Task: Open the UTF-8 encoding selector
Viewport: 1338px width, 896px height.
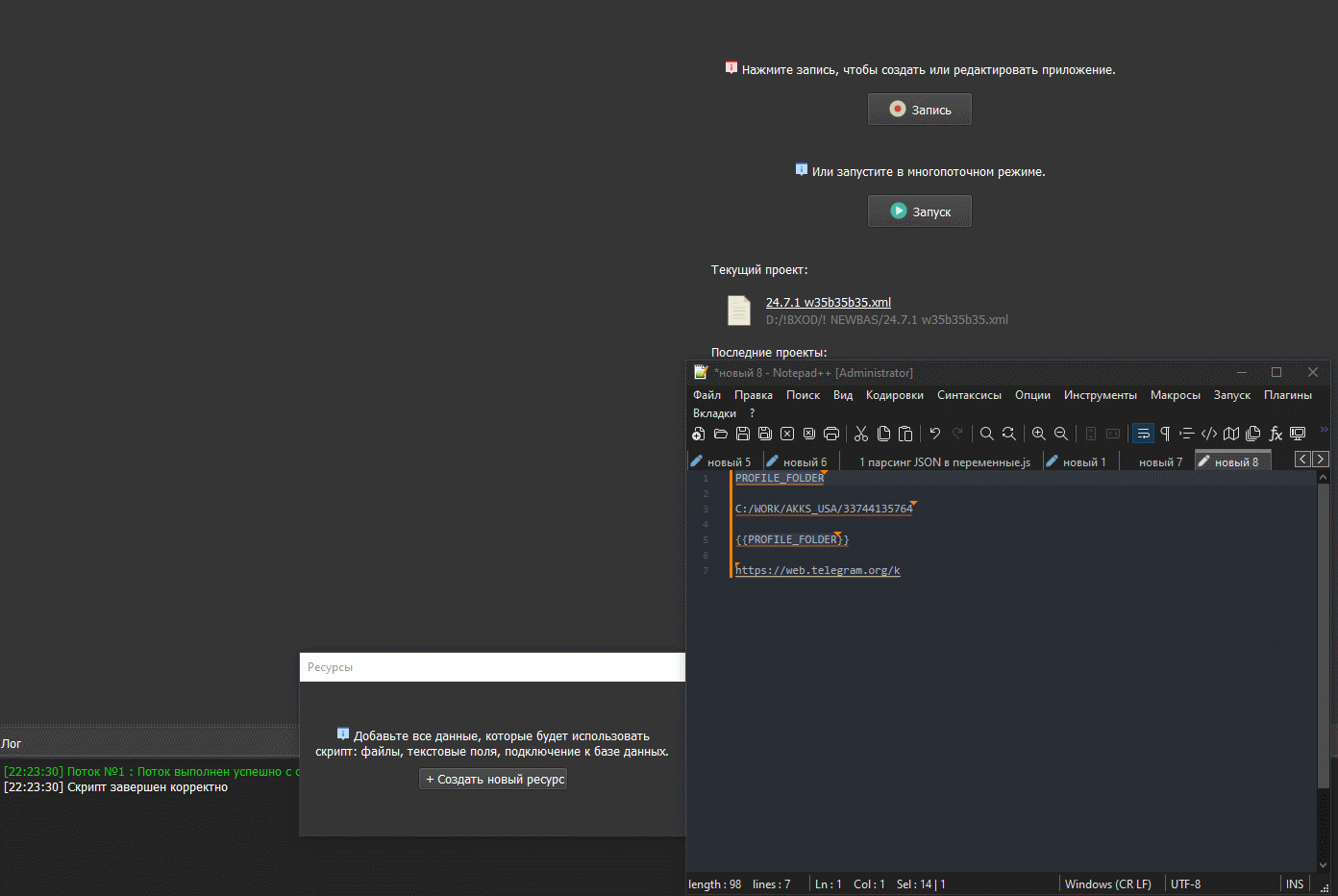Action: click(1185, 884)
